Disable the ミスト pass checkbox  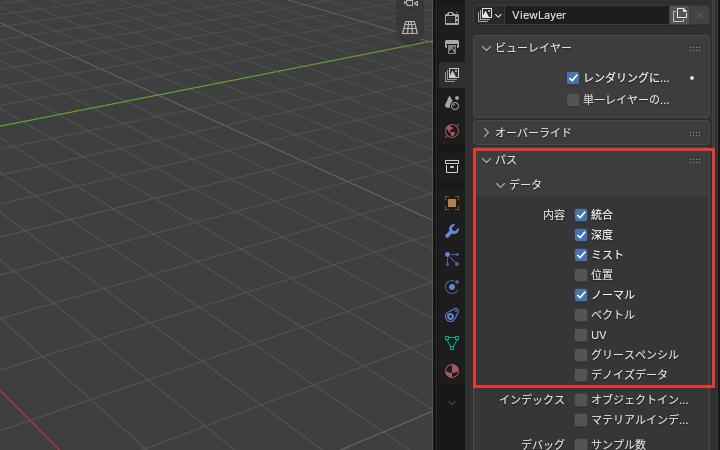[x=581, y=255]
